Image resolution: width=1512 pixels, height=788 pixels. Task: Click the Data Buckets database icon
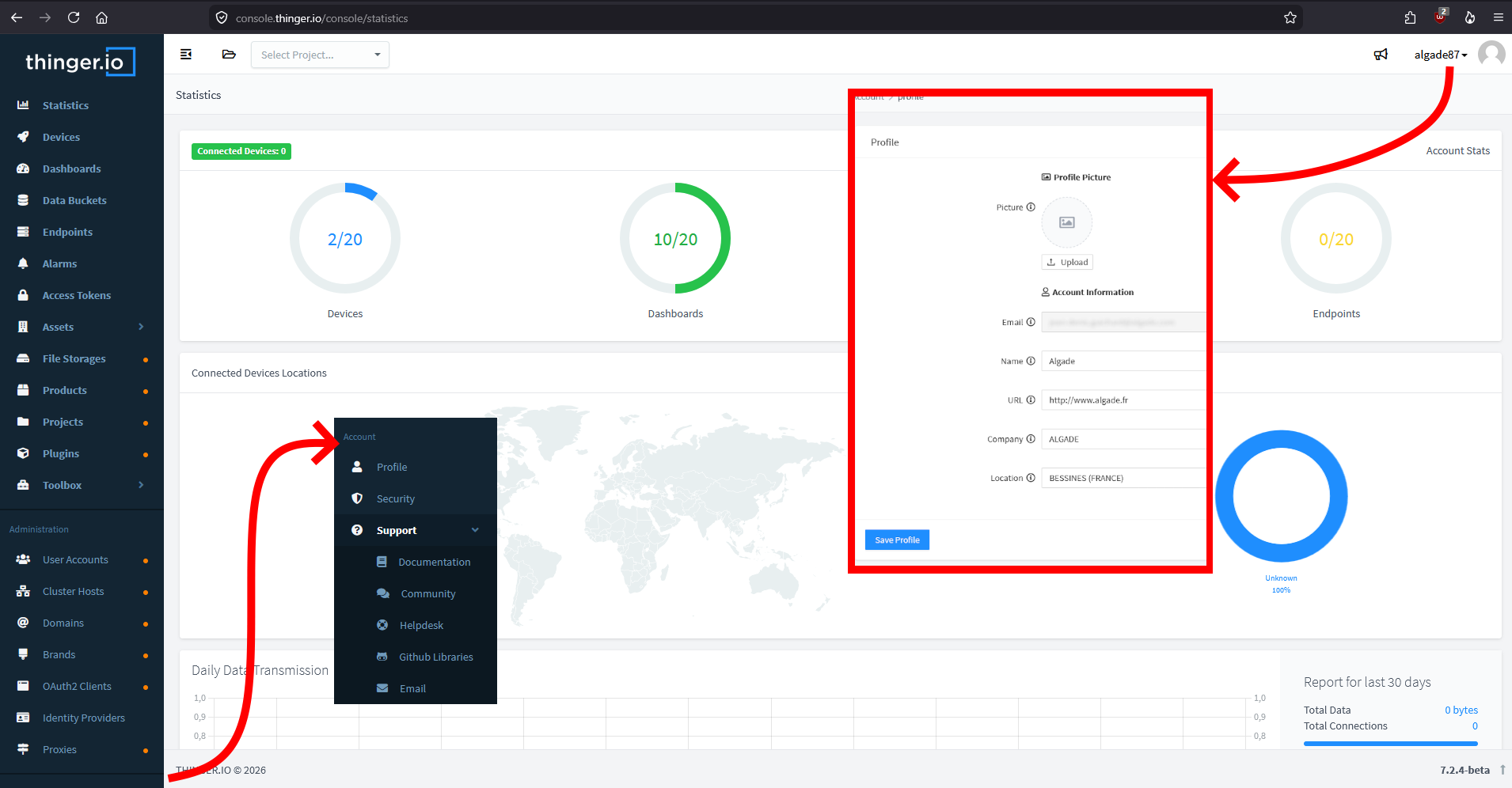click(x=23, y=200)
